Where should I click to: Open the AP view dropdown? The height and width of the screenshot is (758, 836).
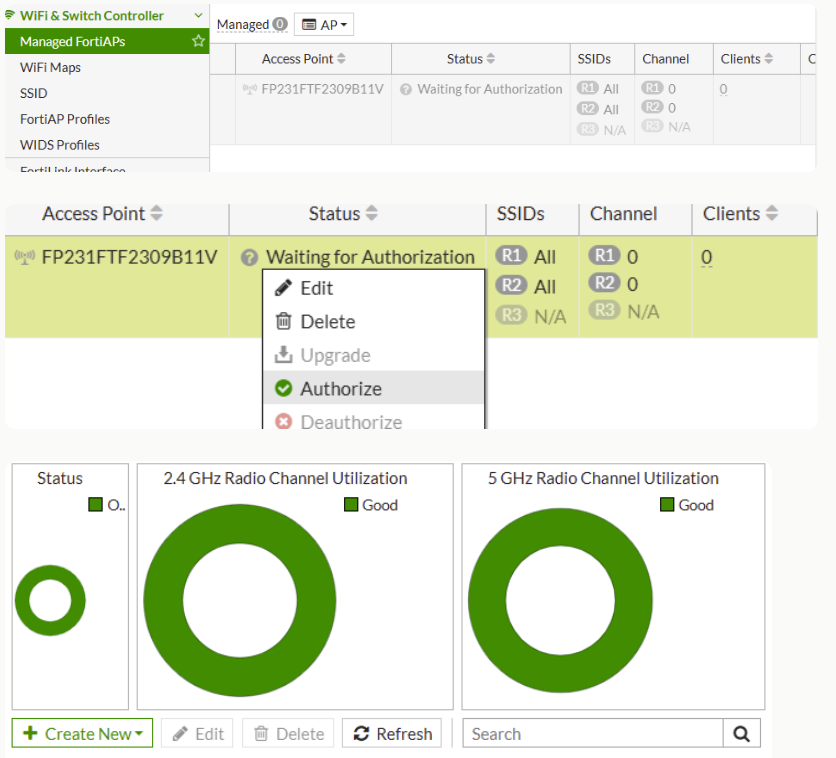324,25
